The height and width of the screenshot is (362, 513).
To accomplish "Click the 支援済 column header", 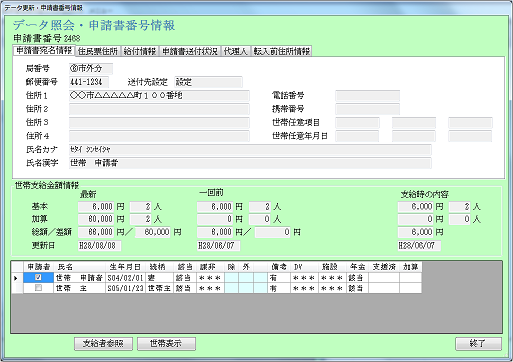I will tap(384, 267).
